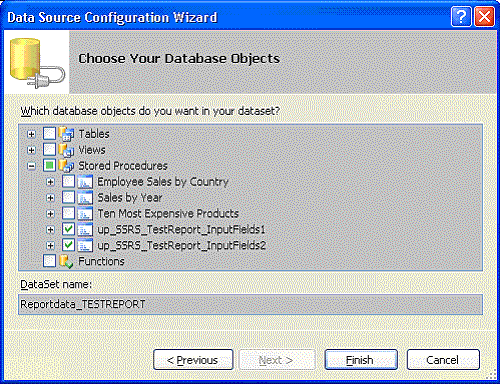Check the Views checkbox
Viewport: 500px width, 385px height.
tap(49, 150)
